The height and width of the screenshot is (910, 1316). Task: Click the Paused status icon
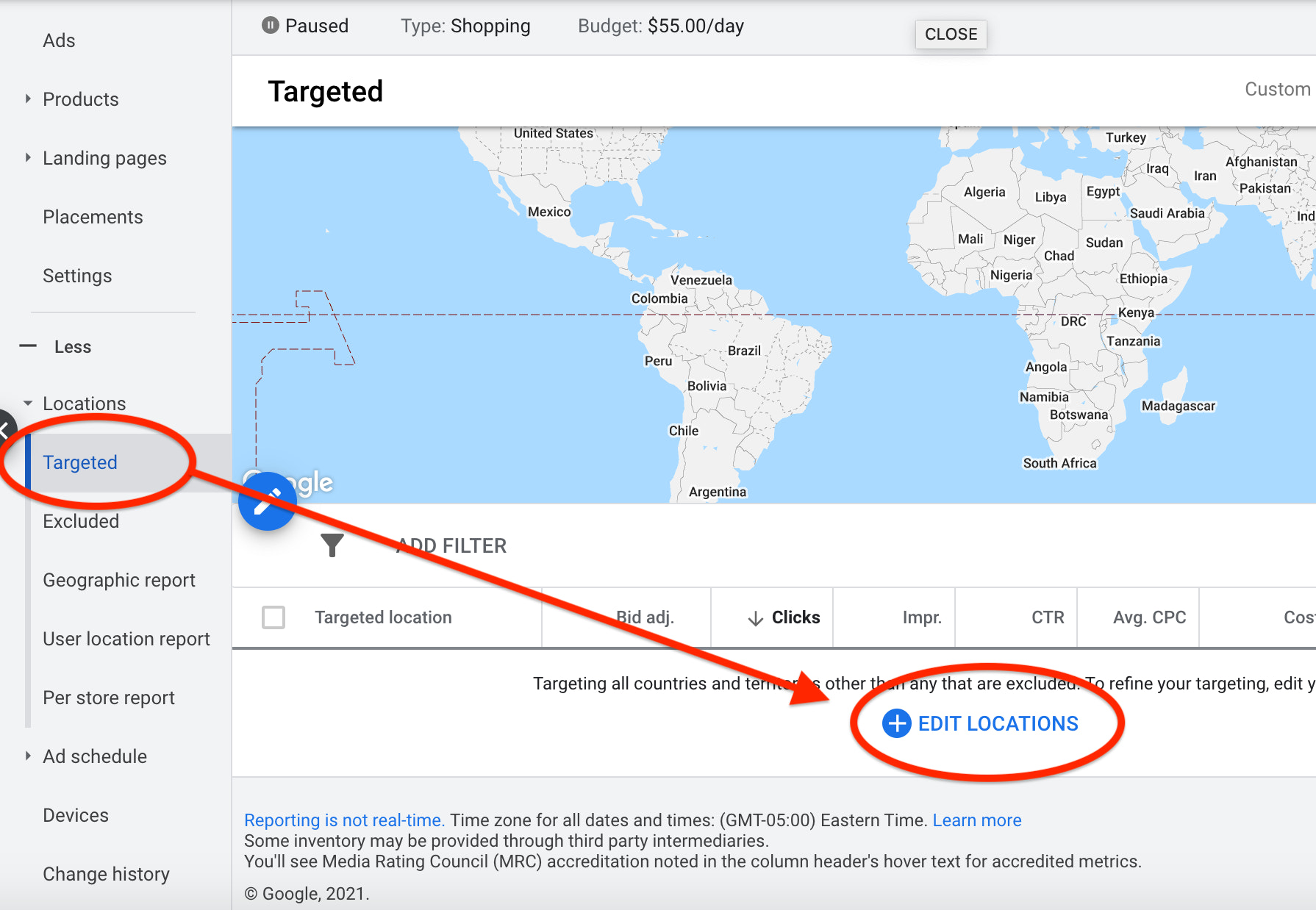tap(271, 26)
